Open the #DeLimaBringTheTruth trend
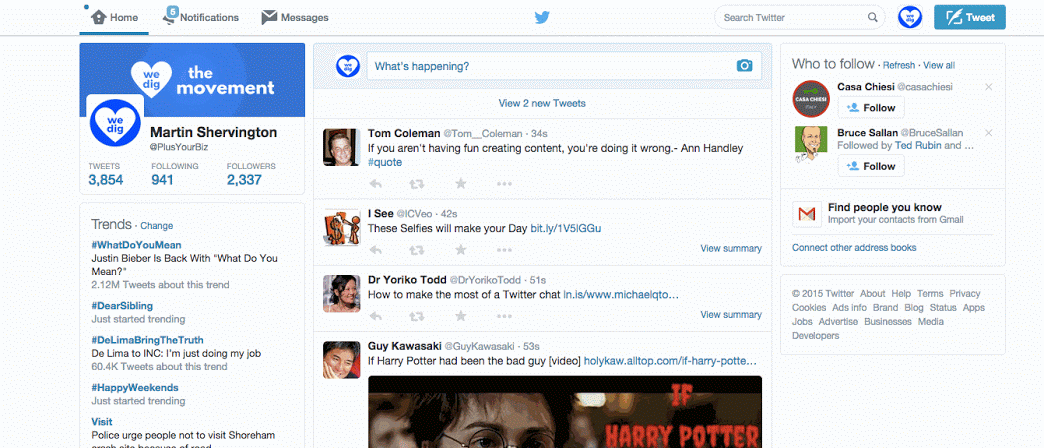 pos(147,340)
